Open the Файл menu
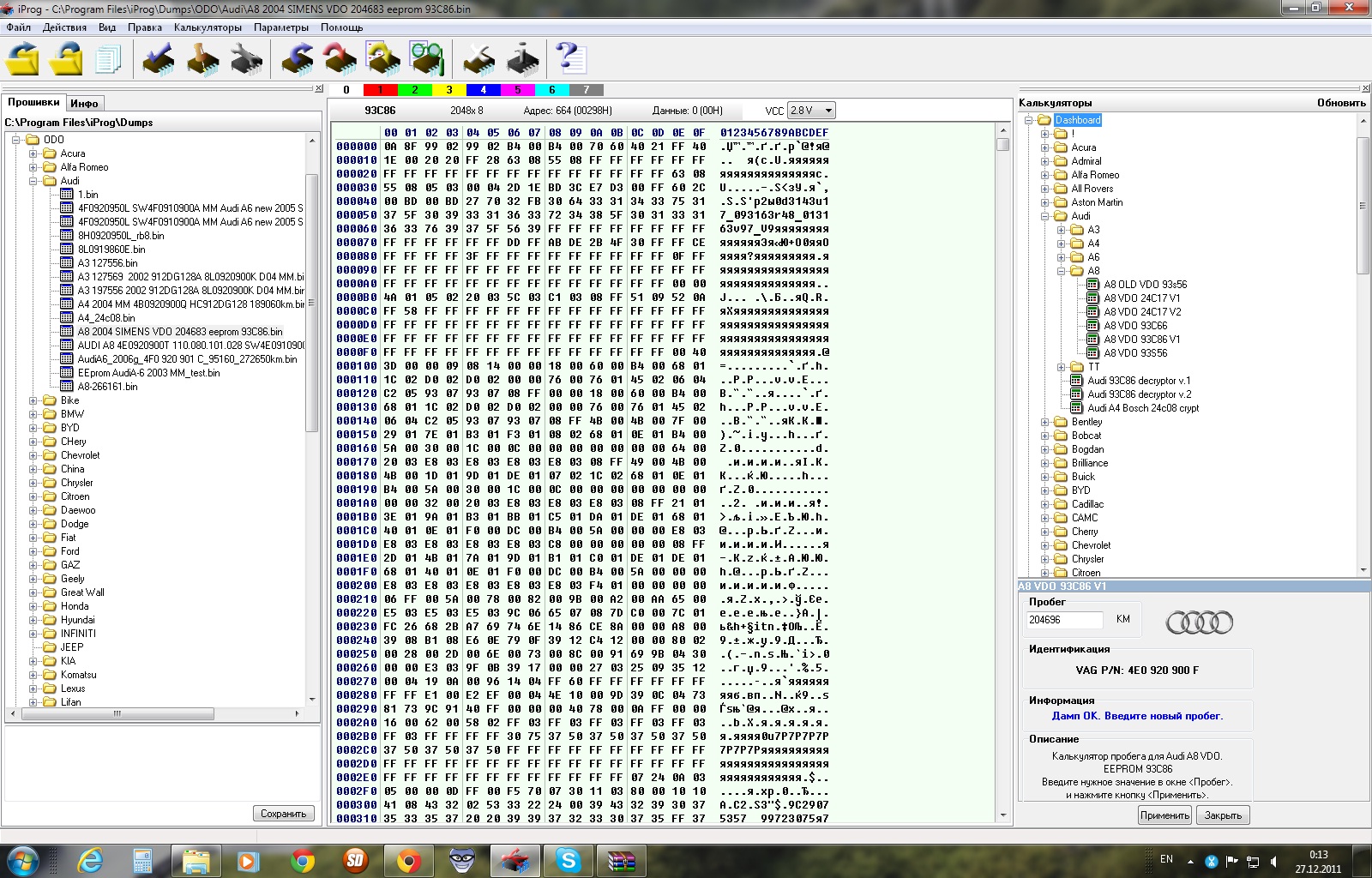This screenshot has height=878, width=1372. [x=18, y=27]
